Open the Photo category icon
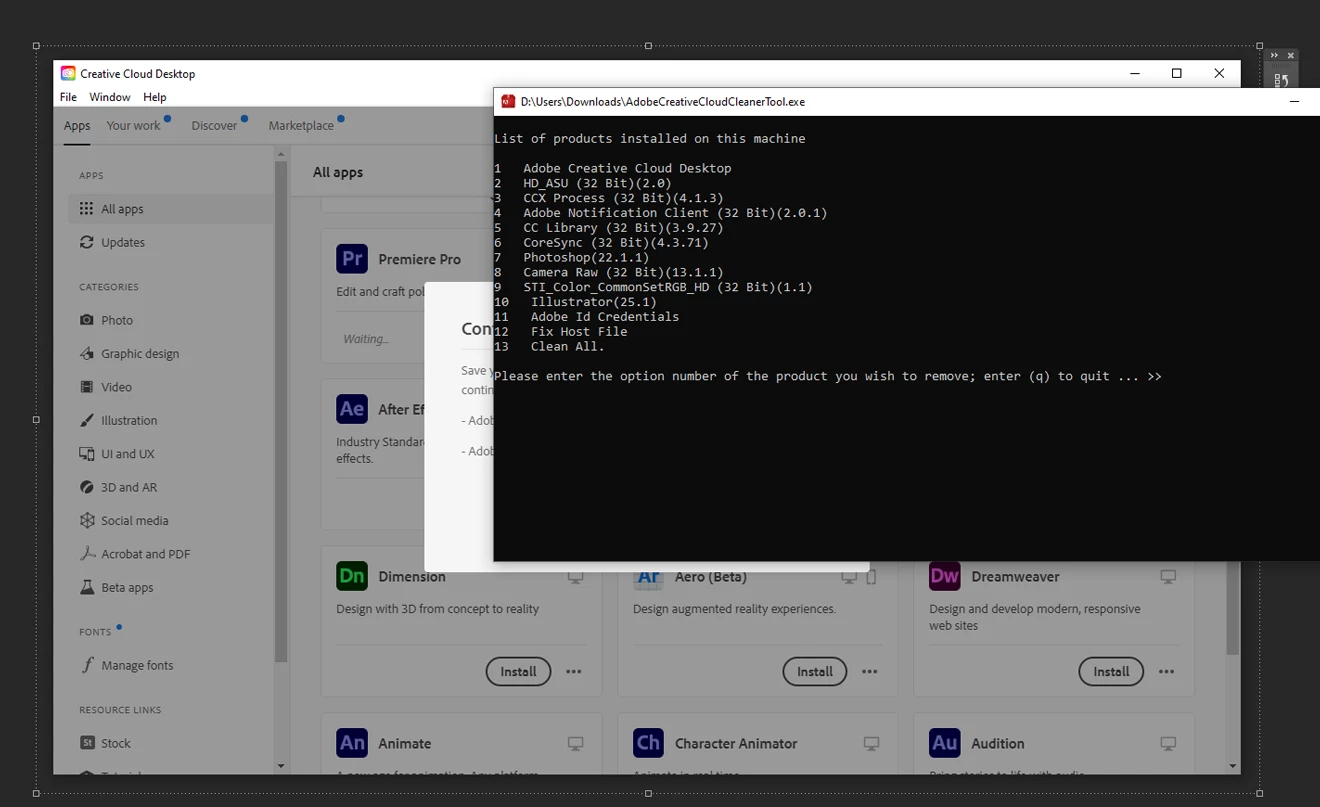Viewport: 1320px width, 807px height. click(x=87, y=320)
